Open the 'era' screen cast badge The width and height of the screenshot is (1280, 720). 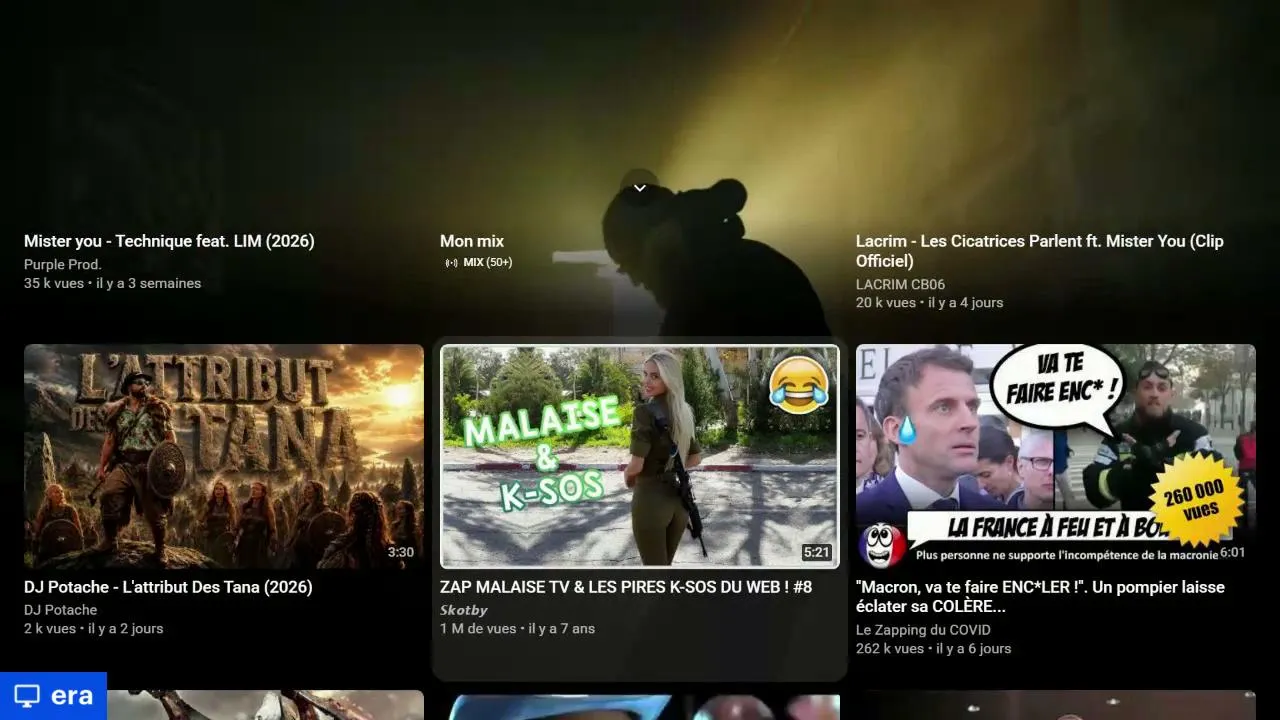(x=53, y=696)
